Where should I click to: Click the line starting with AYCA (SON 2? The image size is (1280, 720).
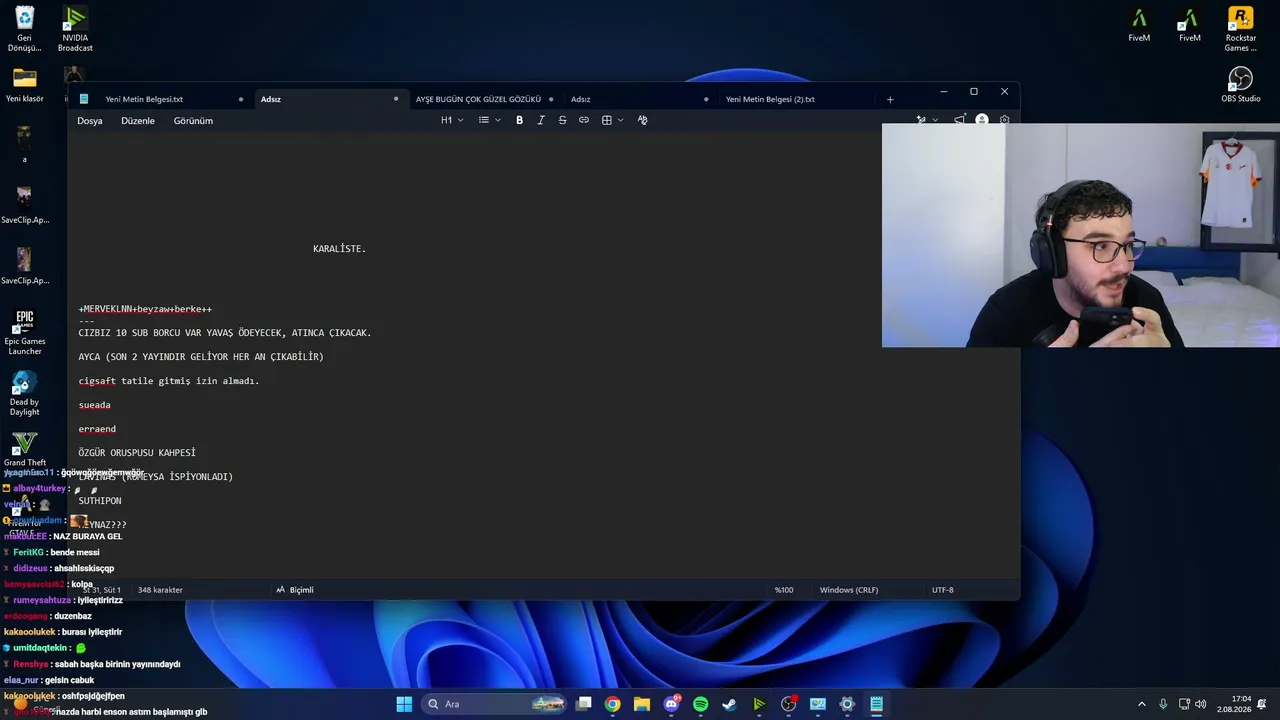coord(201,357)
